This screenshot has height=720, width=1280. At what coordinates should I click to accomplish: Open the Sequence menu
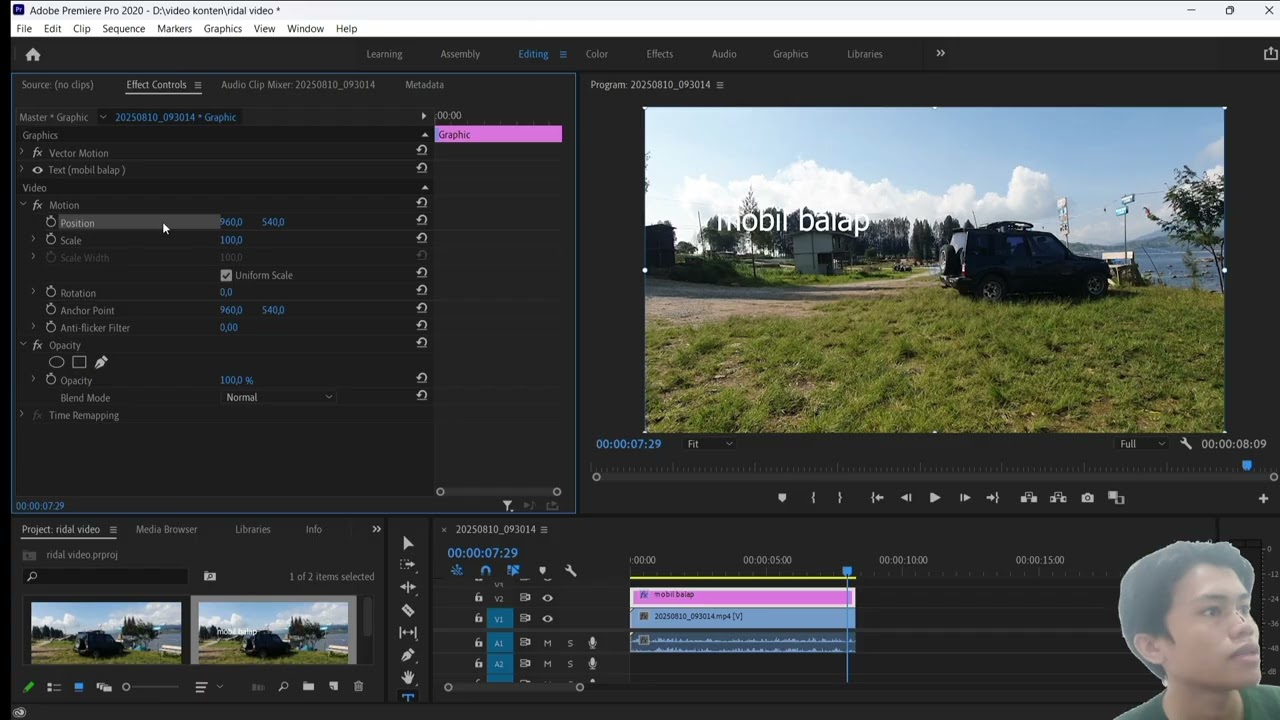[123, 29]
